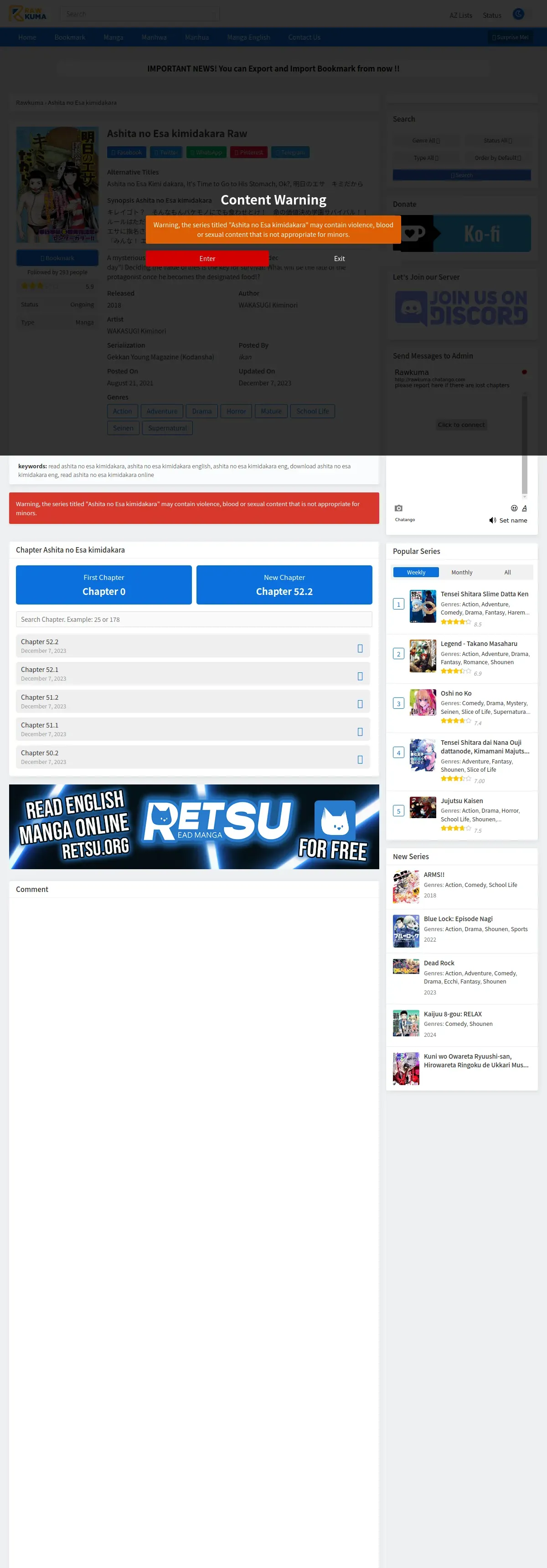The image size is (547, 1568).
Task: Select Weekly popular series tab
Action: [416, 572]
